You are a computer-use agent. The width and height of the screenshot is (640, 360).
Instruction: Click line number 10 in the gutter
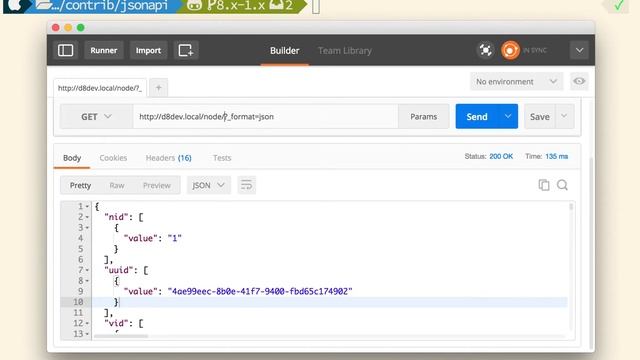pos(78,302)
